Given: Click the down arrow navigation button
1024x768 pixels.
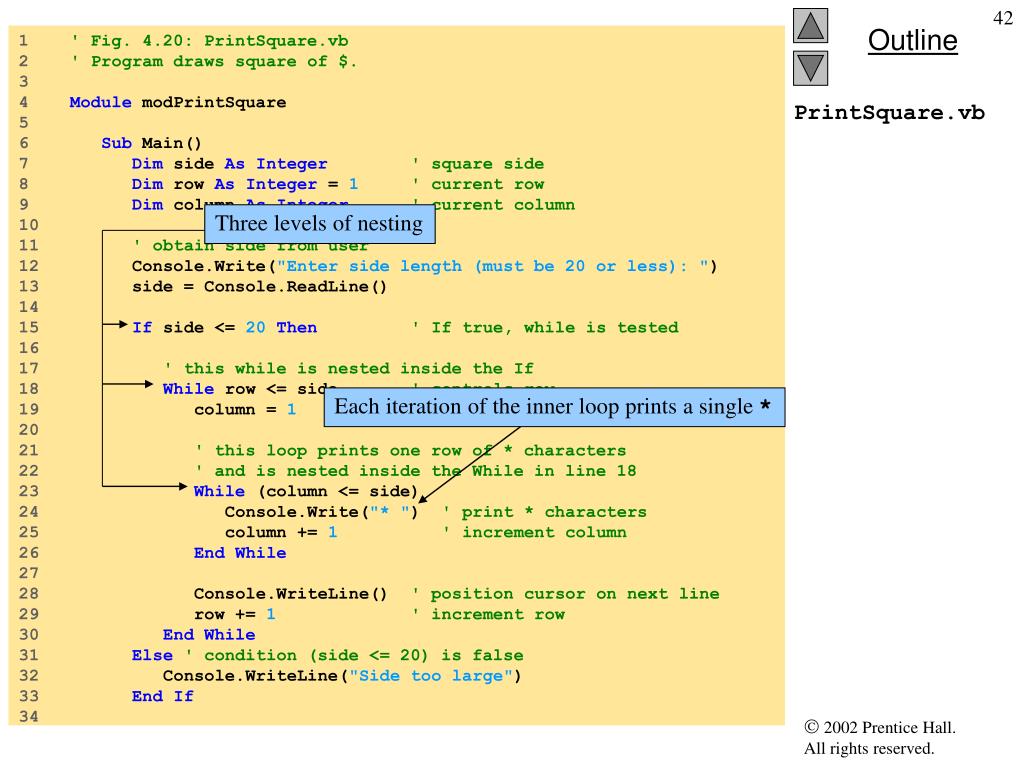Looking at the screenshot, I should 810,69.
